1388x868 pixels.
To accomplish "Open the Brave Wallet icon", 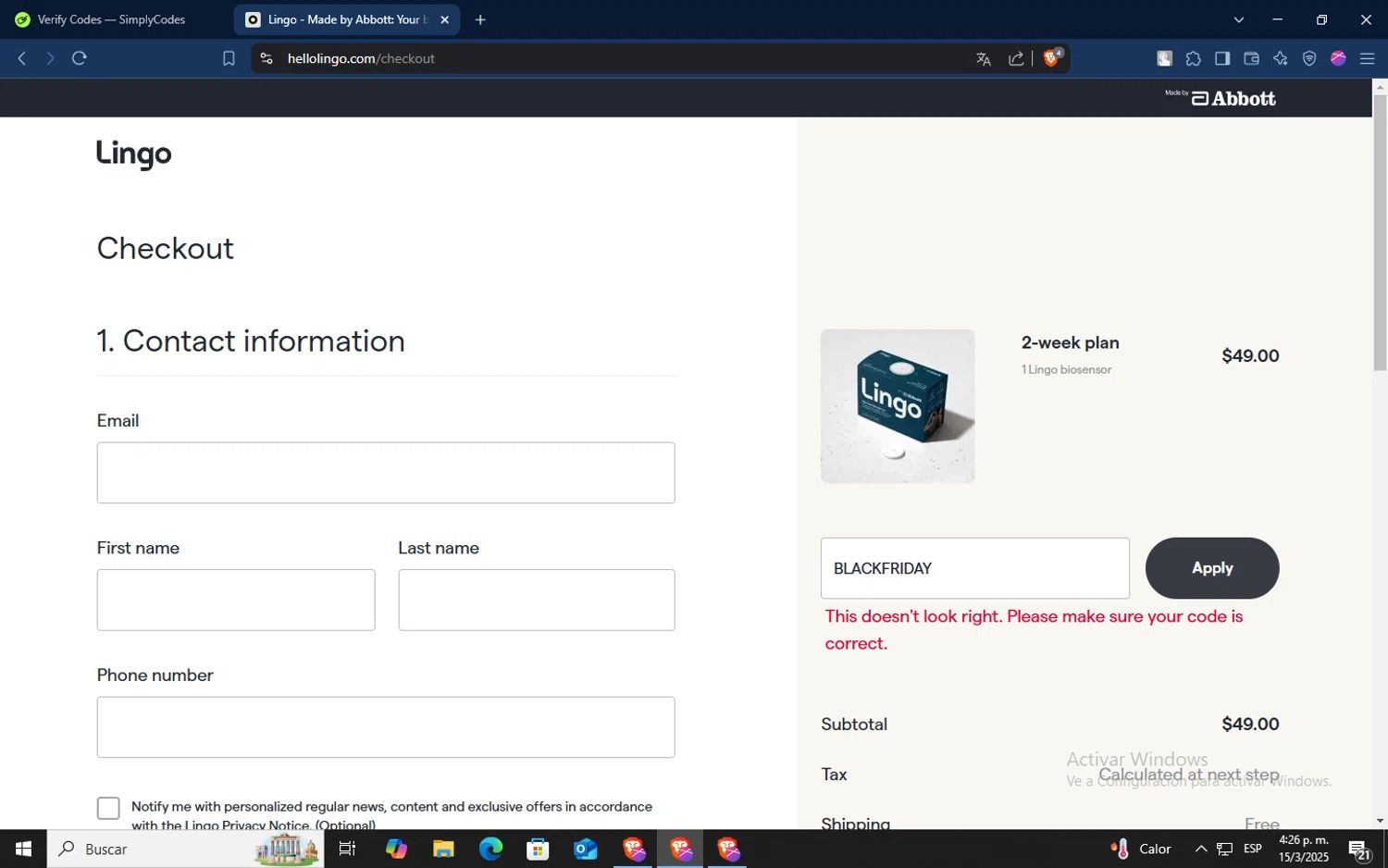I will 1251,58.
